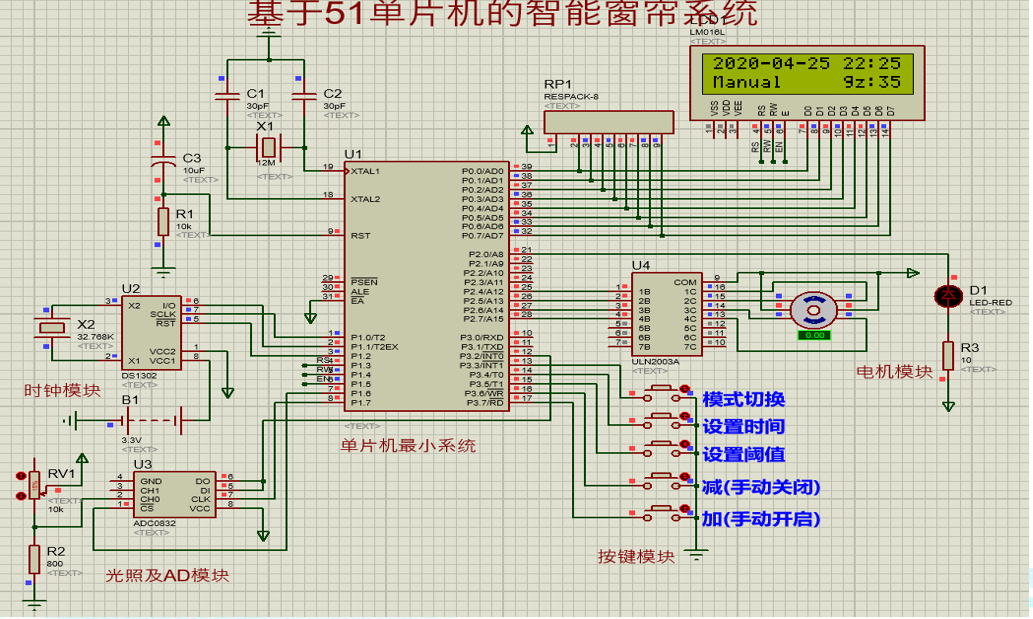This screenshot has width=1033, height=619.
Task: Push the 加(手动开启) button switch
Action: click(662, 513)
